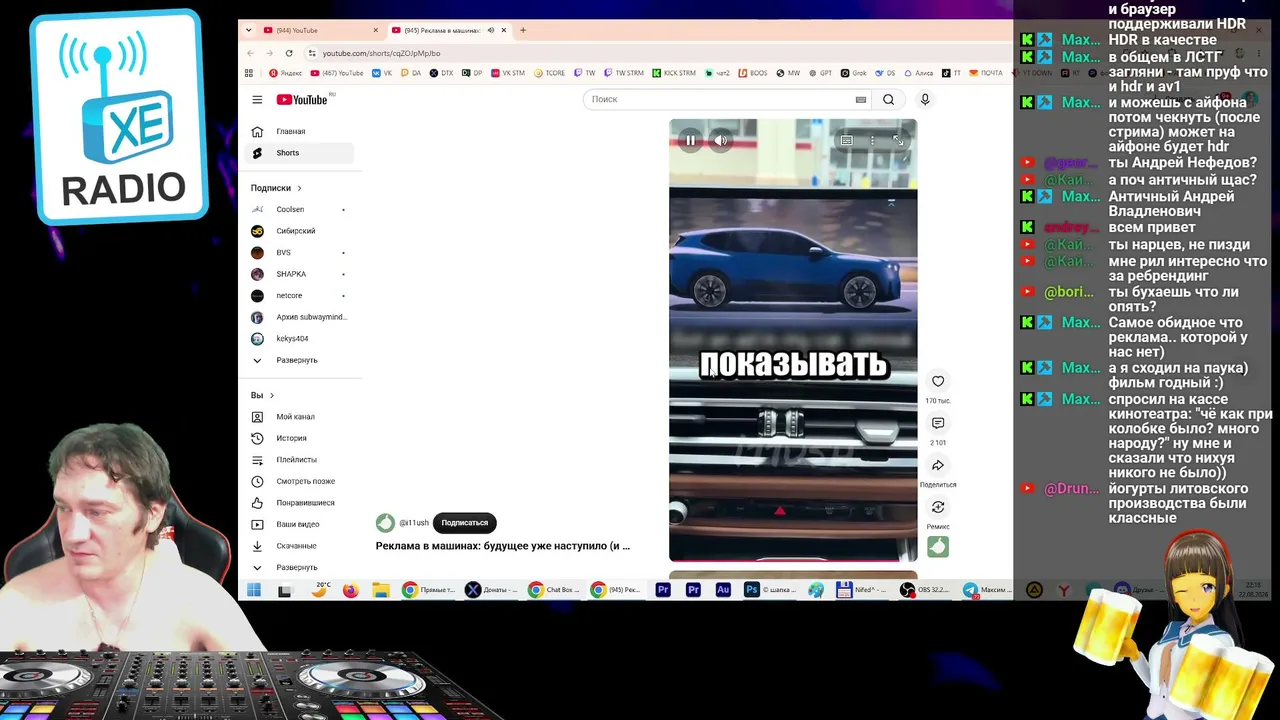Screen dimensions: 1280x720
Task: Open the on-screen keyboard in search
Action: (860, 100)
